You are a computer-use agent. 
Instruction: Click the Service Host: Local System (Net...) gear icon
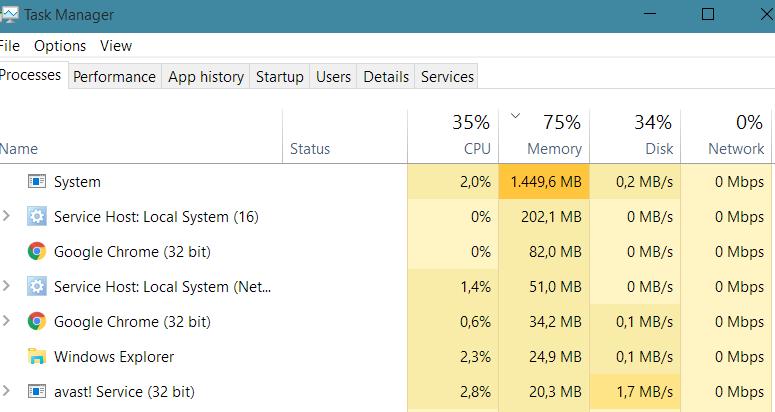[37, 286]
